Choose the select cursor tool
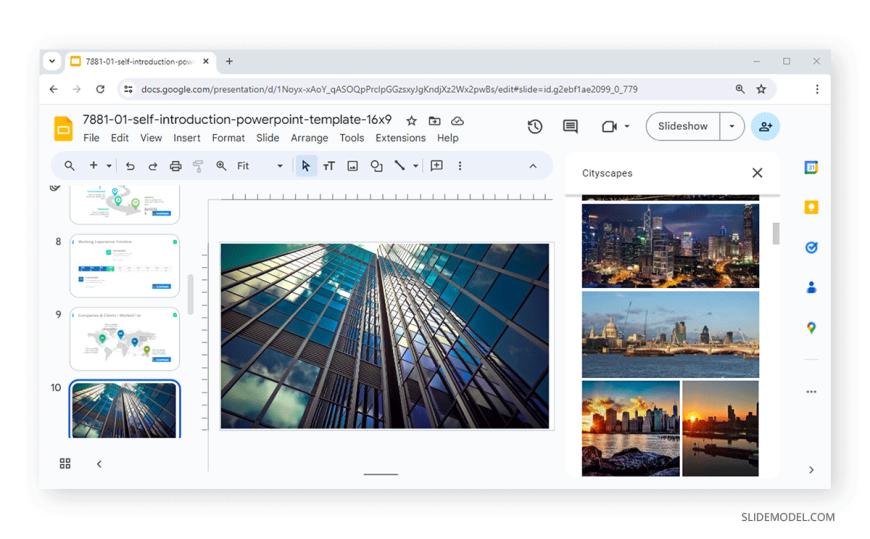This screenshot has width=870, height=539. click(306, 166)
